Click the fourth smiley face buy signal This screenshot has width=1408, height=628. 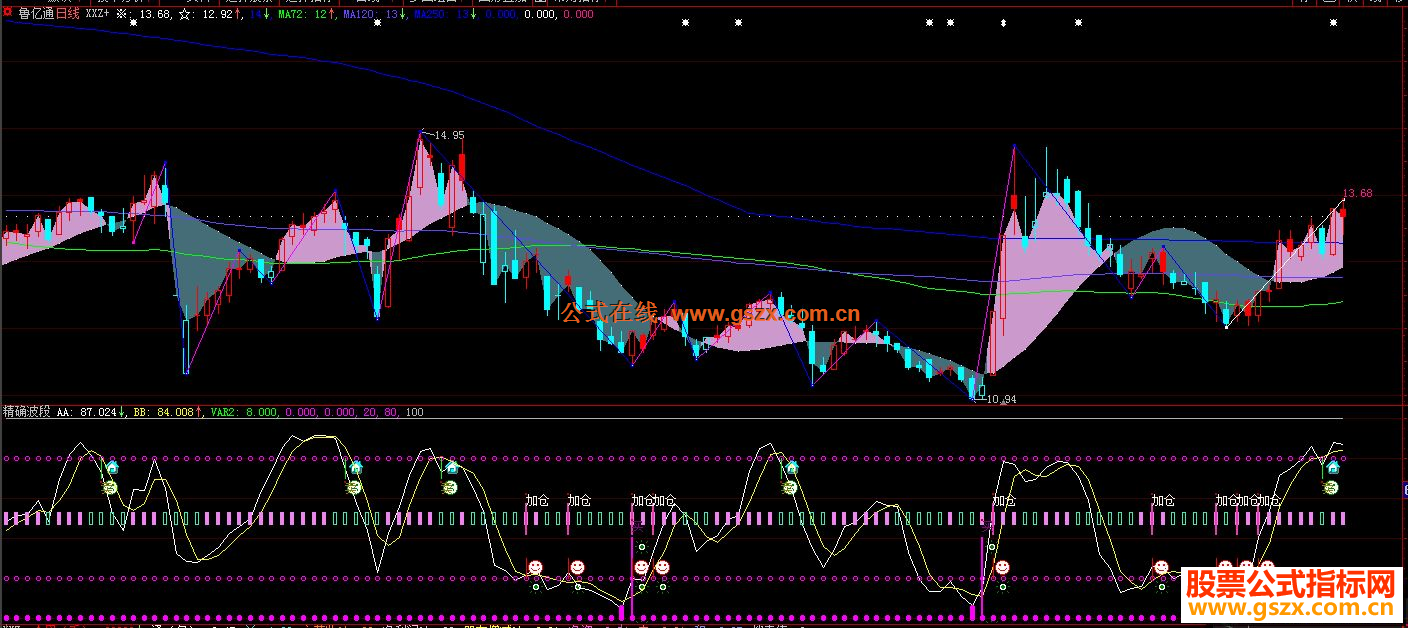click(661, 568)
